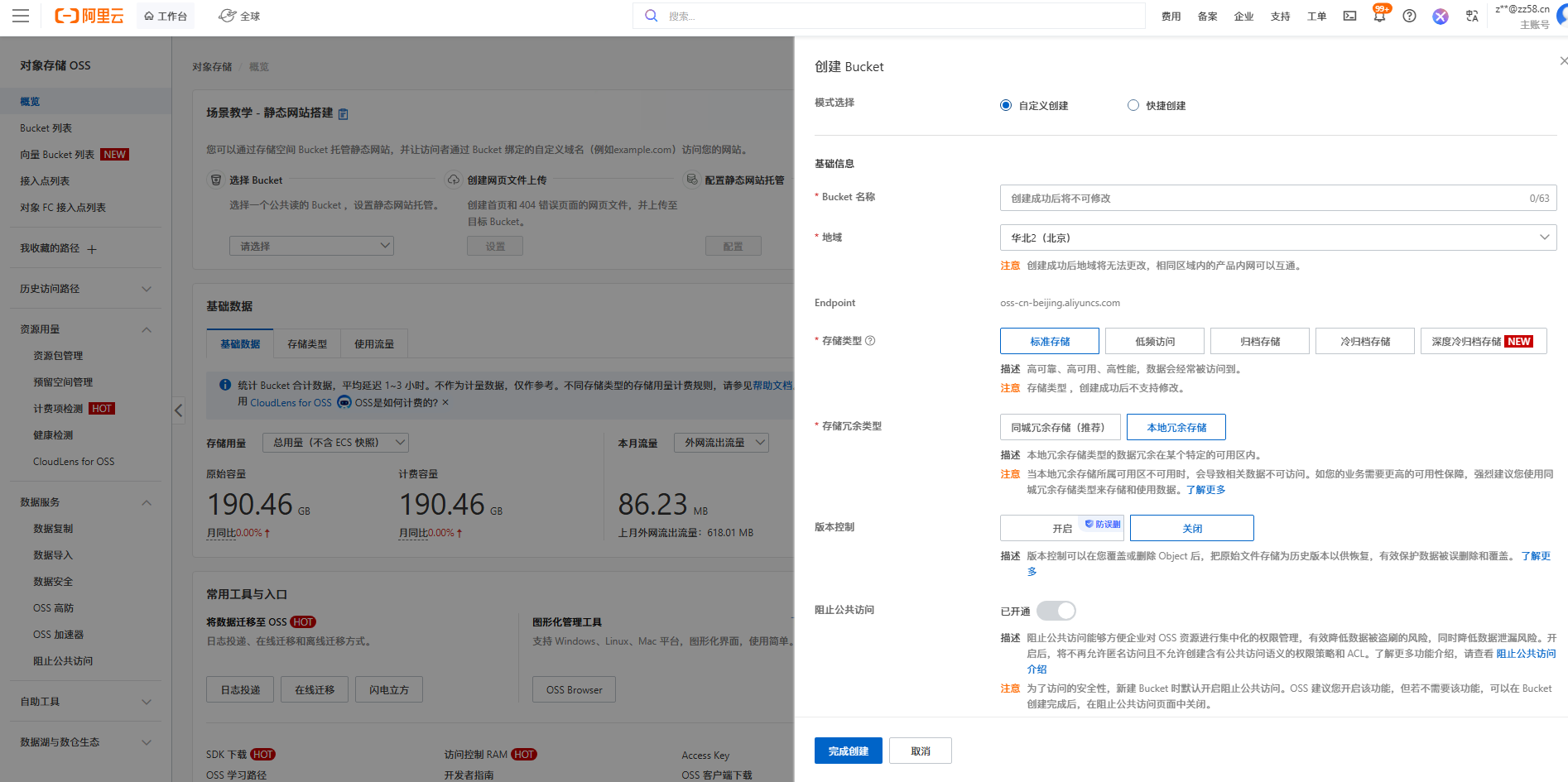Screen dimensions: 1568x782
Task: Click the blue info icon in notice
Action: [x=224, y=385]
